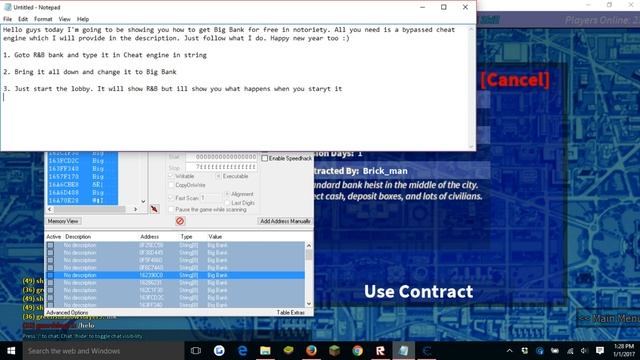Click the Windows search box on taskbar
The width and height of the screenshot is (640, 360).
pos(104,351)
